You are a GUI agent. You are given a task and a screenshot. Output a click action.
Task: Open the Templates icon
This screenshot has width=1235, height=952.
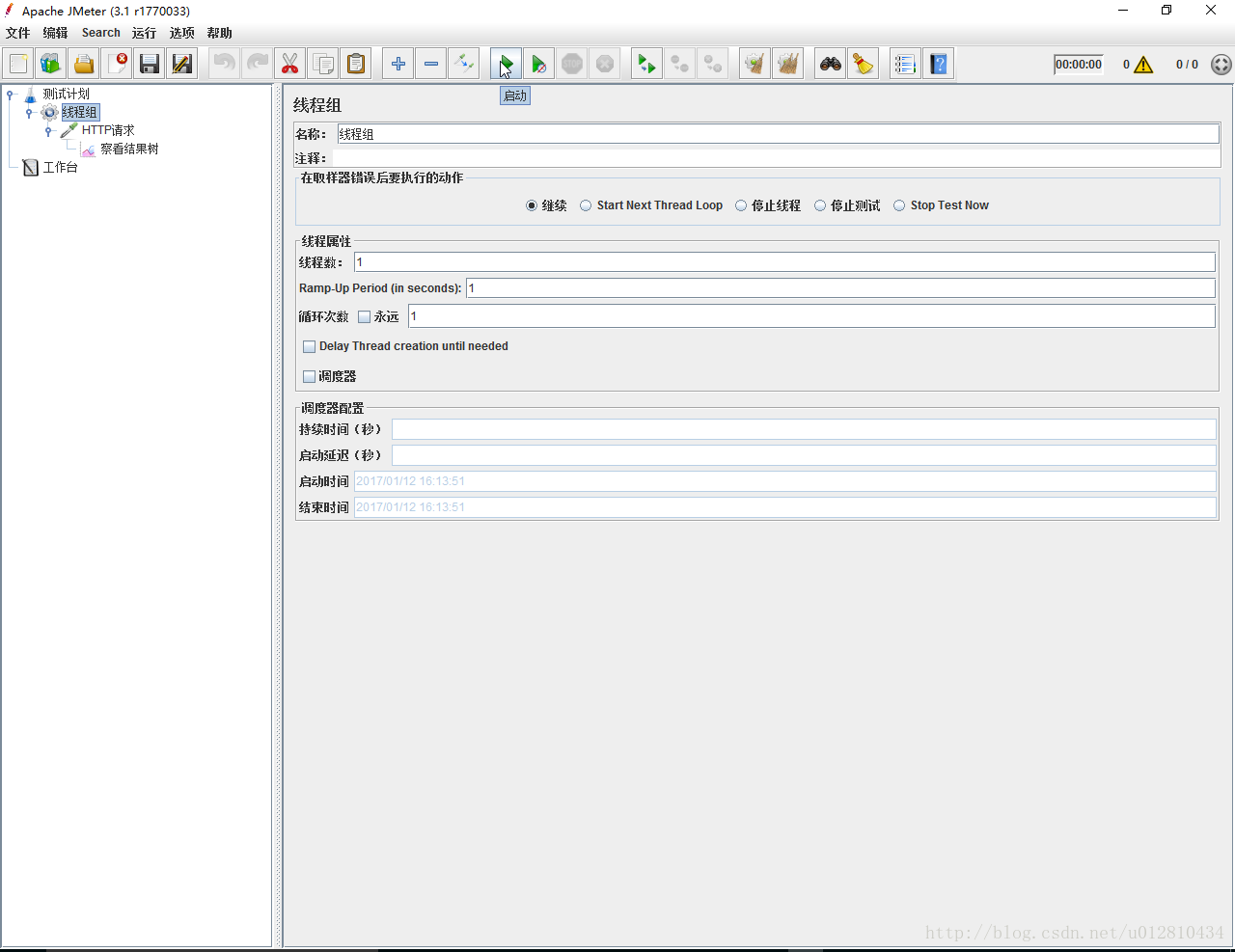pos(51,64)
